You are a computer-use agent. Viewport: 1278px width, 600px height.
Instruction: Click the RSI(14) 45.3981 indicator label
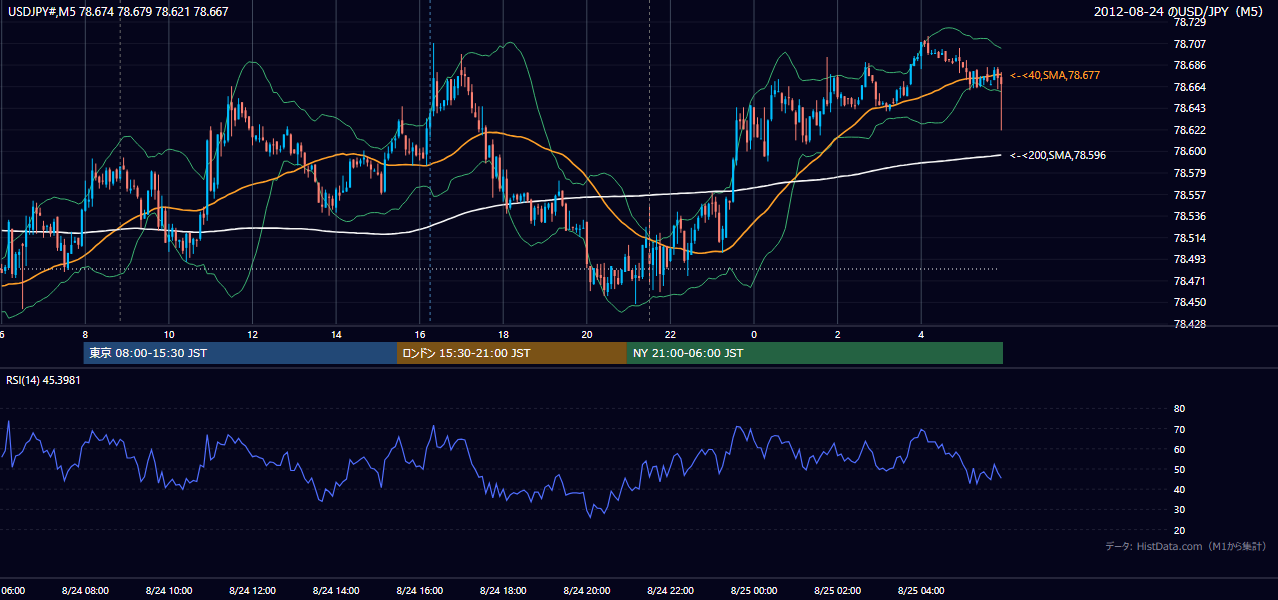tap(43, 380)
